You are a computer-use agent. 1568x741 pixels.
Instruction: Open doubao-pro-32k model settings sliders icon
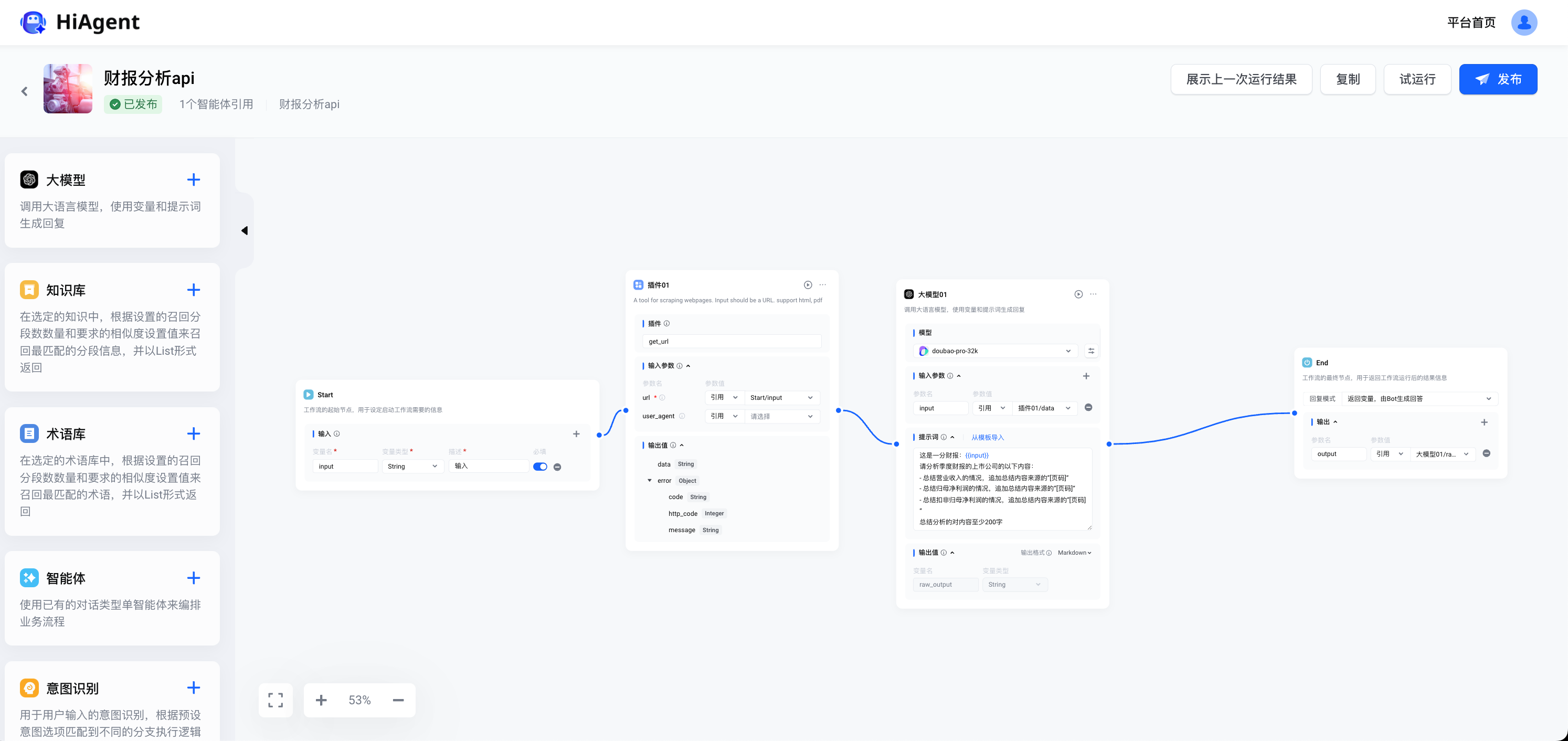[1092, 351]
